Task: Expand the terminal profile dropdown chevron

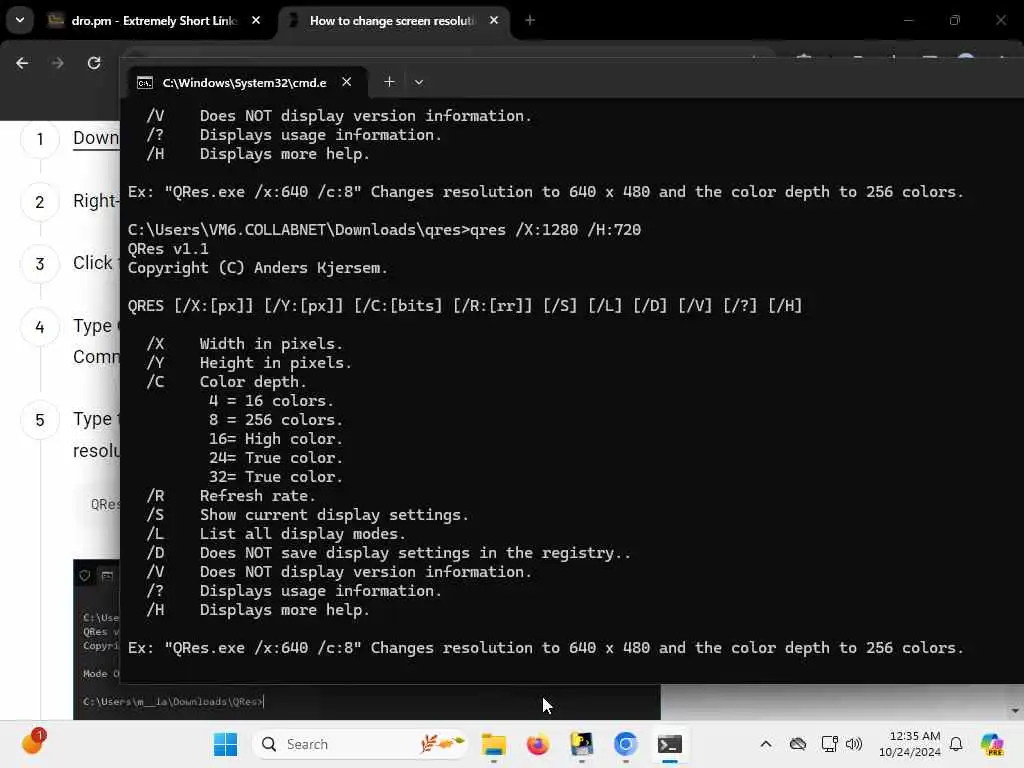Action: (x=419, y=82)
